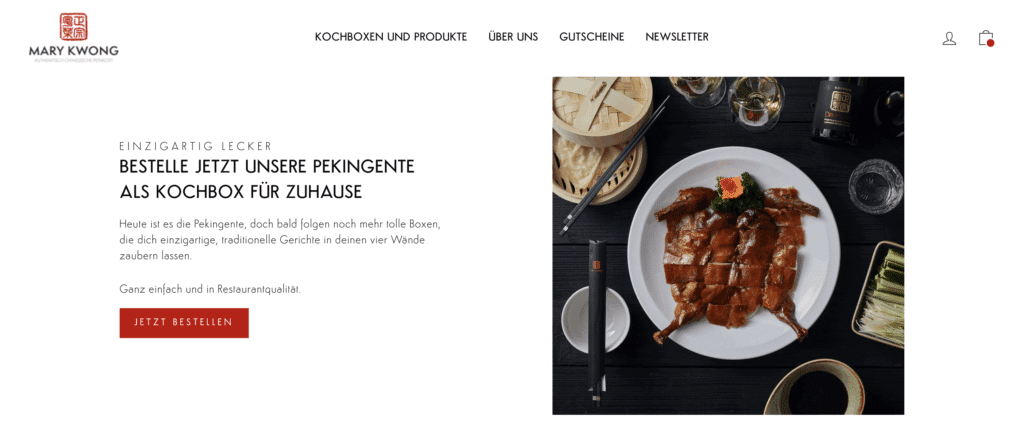Open the shopping cart bag icon
This screenshot has width=1024, height=443.
coord(985,38)
